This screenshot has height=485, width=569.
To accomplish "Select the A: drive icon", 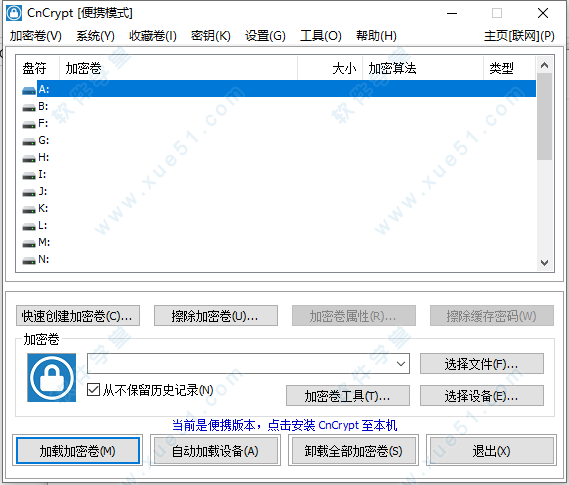I will (x=29, y=90).
